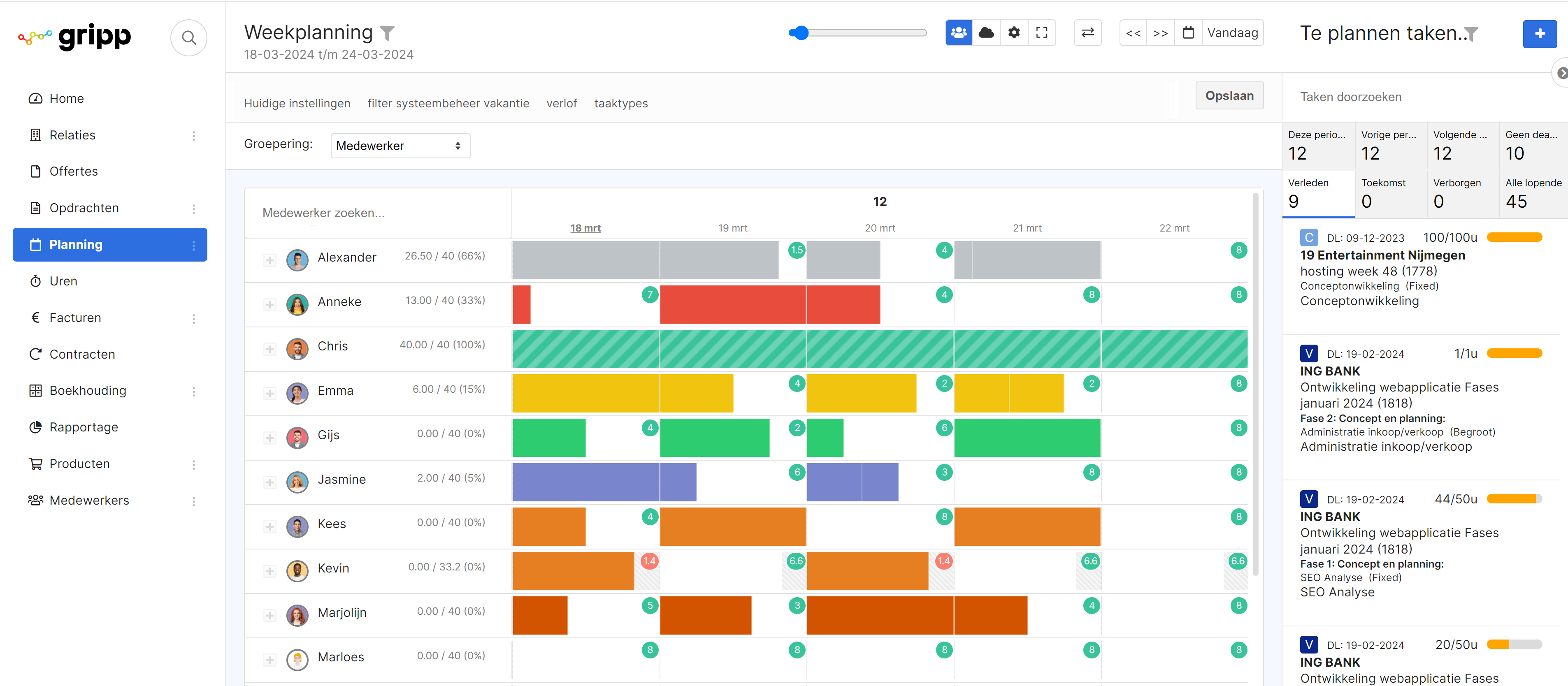Expand Emma's planning row
The height and width of the screenshot is (686, 1568).
pyautogui.click(x=269, y=394)
